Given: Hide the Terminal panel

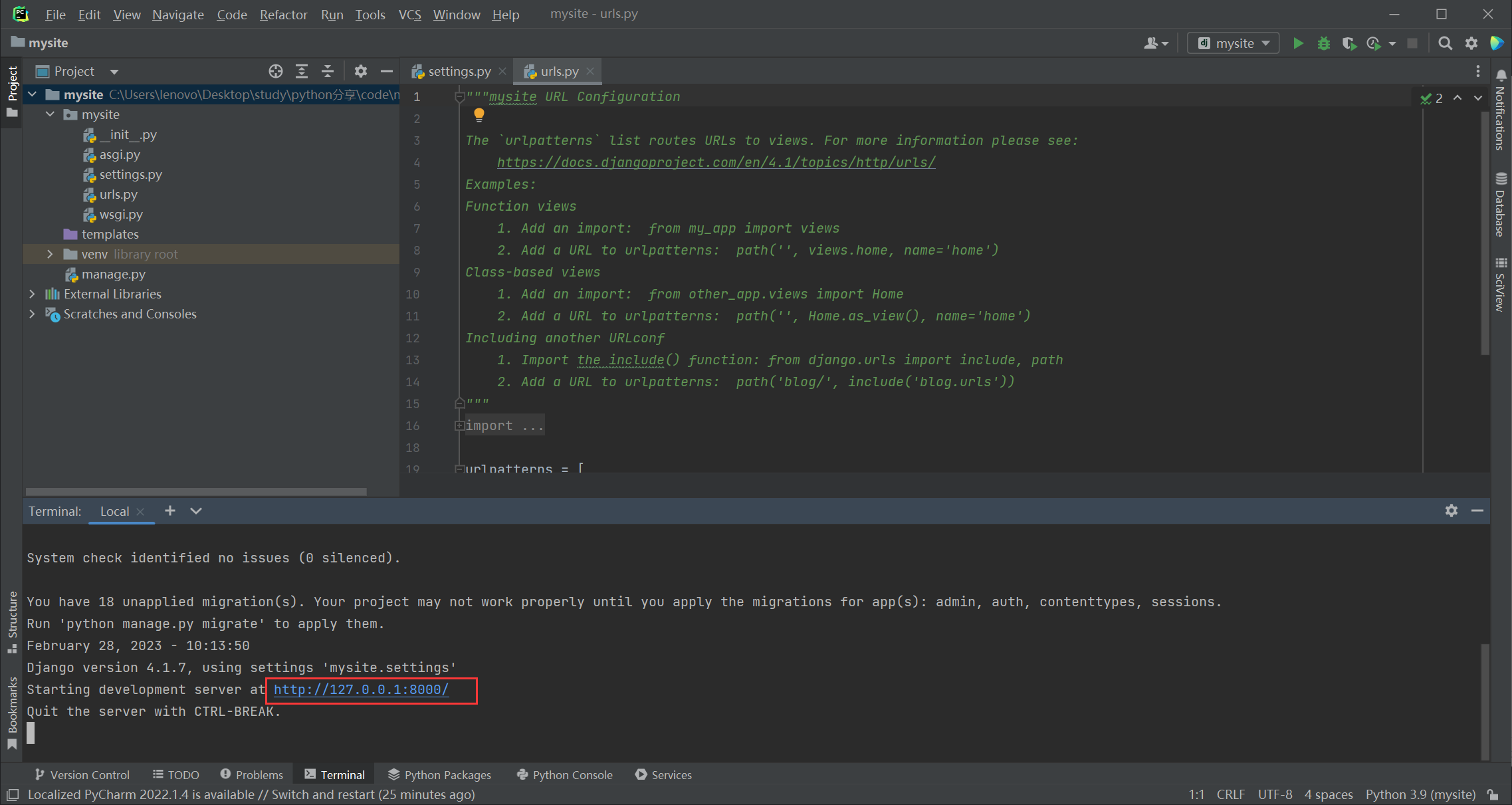Looking at the screenshot, I should click(x=1477, y=511).
